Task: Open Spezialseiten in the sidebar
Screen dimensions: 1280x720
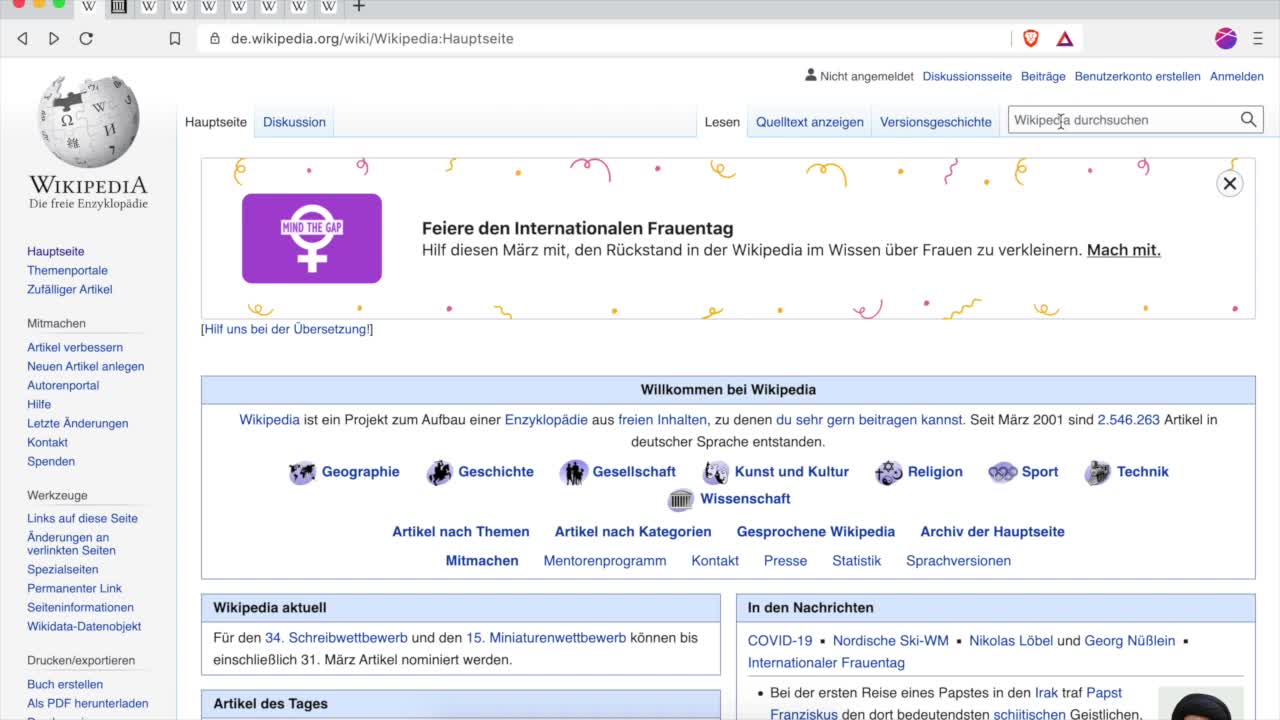Action: [62, 569]
